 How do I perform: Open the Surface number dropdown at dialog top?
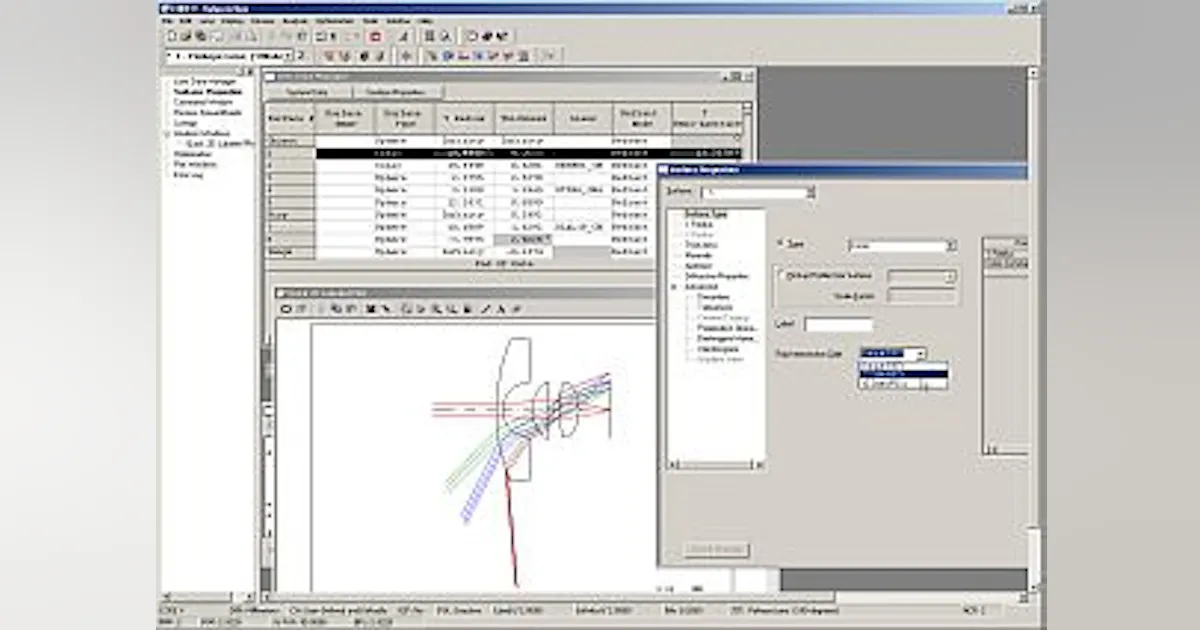pyautogui.click(x=811, y=191)
